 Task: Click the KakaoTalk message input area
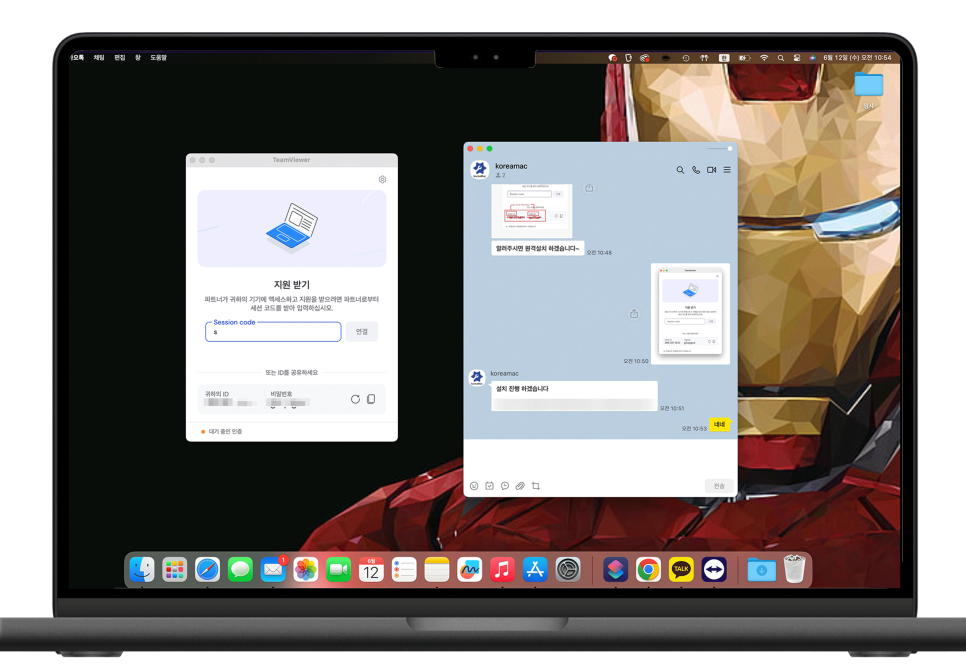tap(600, 458)
